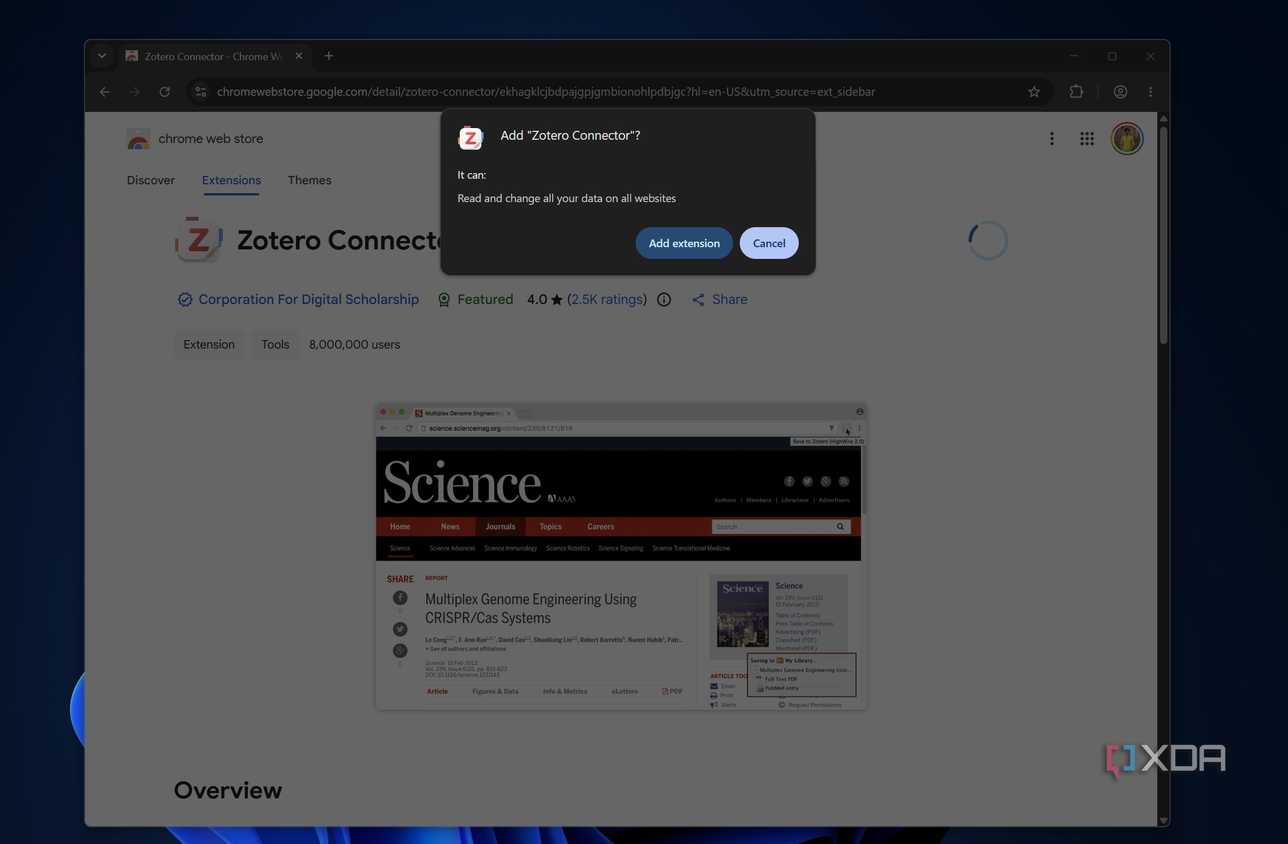
Task: Bookmark this page with the star icon
Action: (x=1034, y=92)
